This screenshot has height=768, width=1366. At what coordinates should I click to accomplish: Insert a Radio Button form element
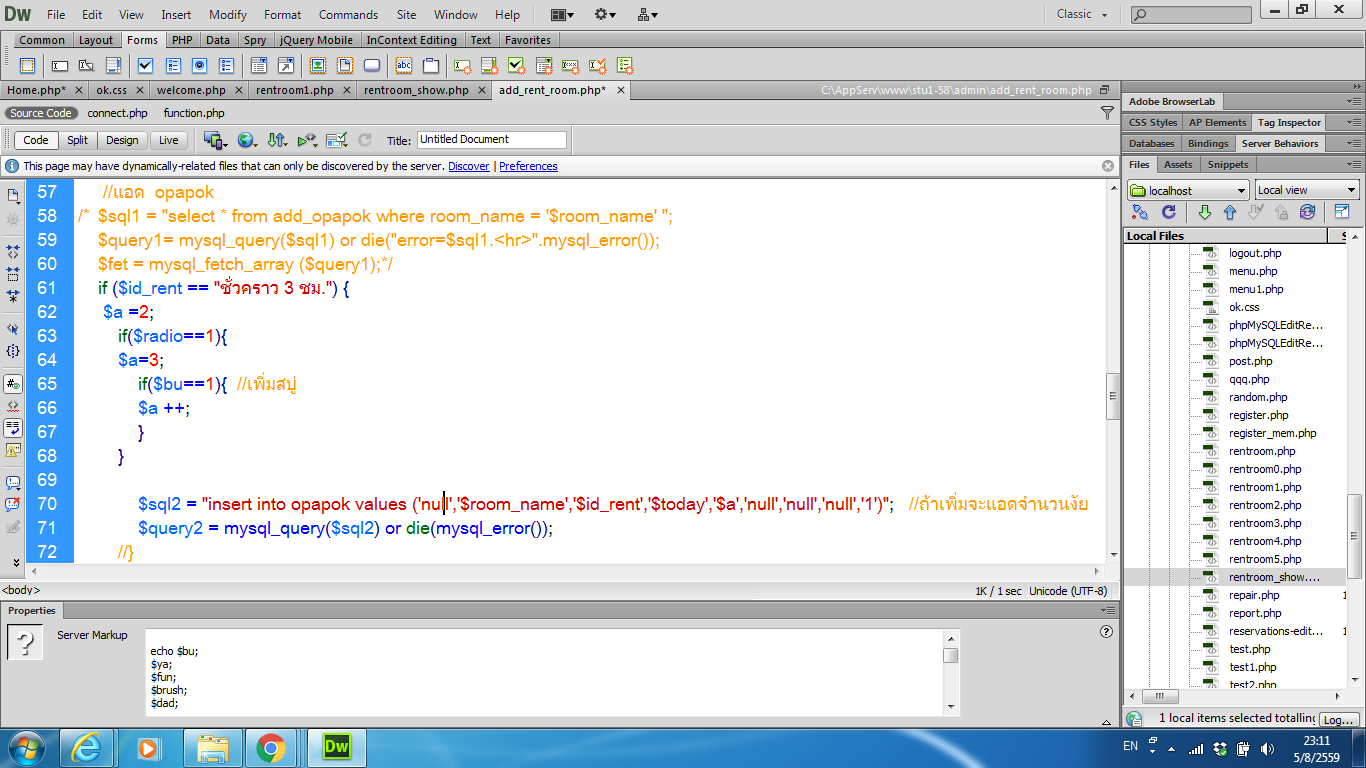tap(199, 66)
